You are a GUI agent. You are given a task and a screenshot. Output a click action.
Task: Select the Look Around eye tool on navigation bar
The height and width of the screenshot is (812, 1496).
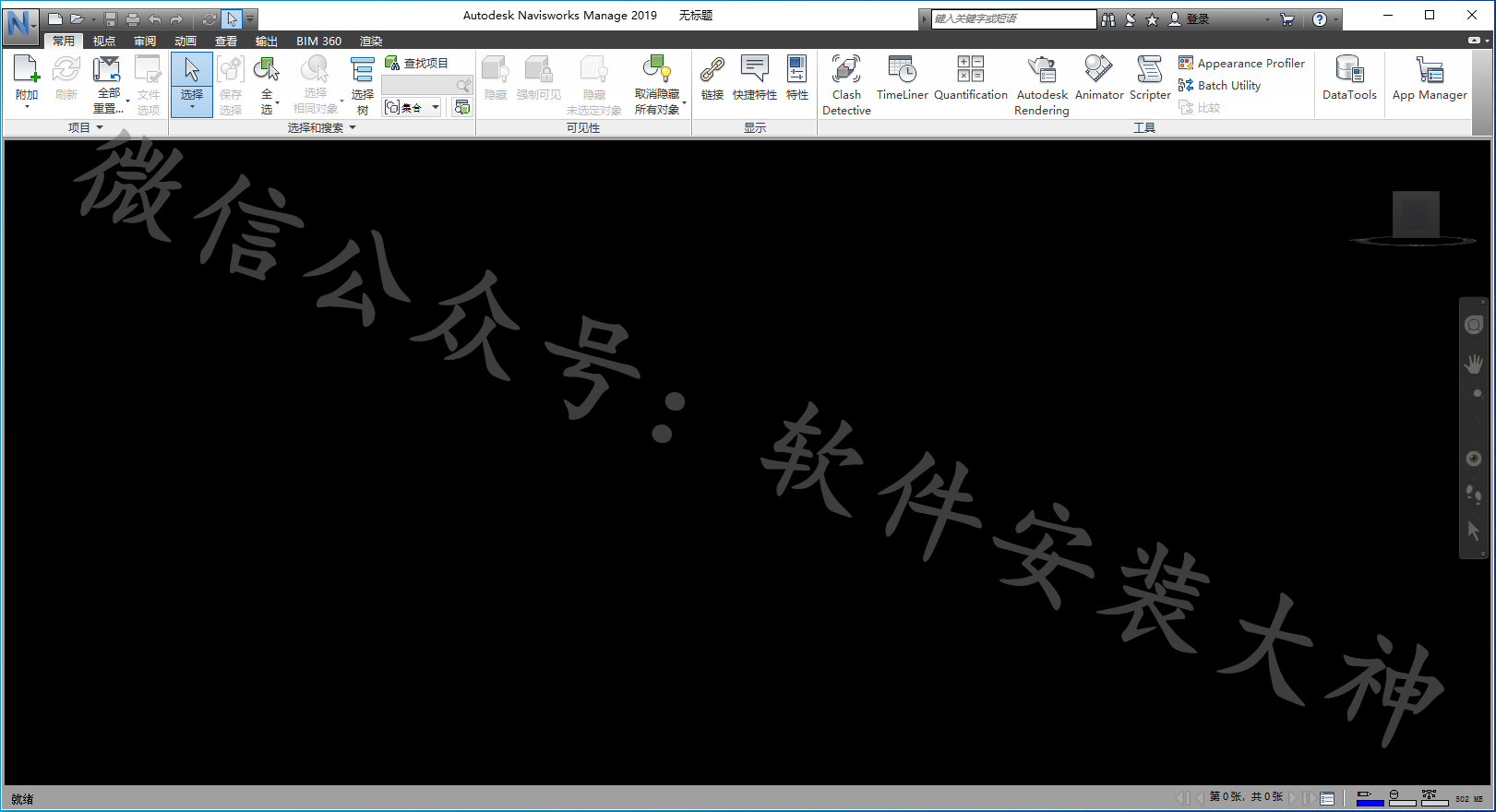pos(1474,459)
